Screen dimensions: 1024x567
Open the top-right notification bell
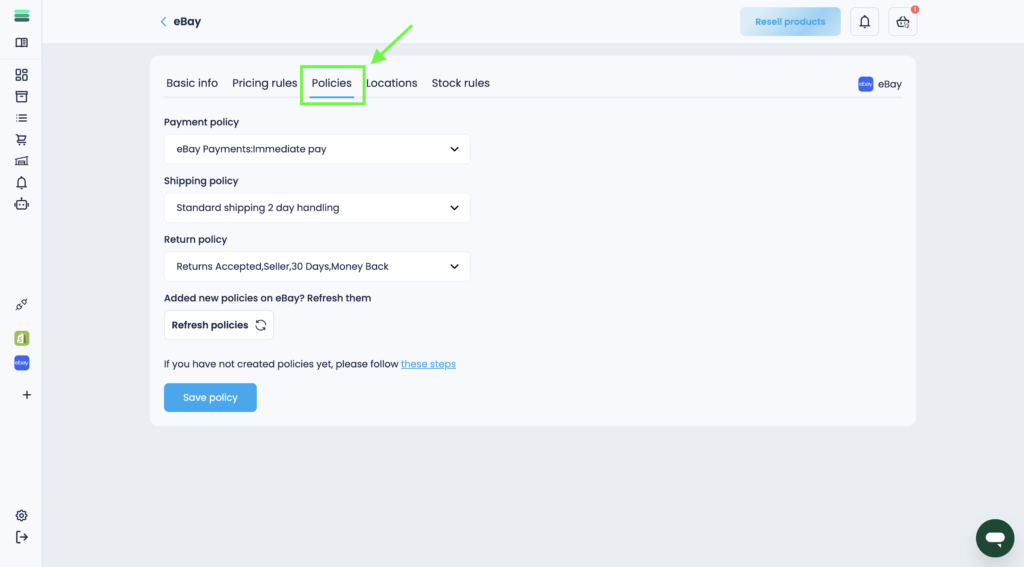point(864,22)
